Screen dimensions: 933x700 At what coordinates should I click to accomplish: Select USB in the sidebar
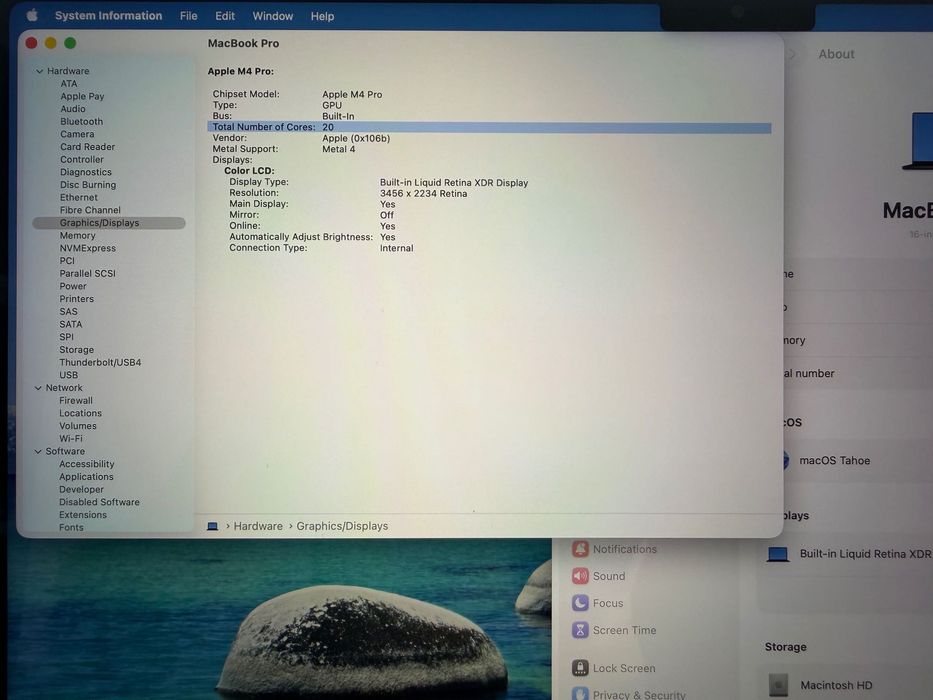point(68,375)
